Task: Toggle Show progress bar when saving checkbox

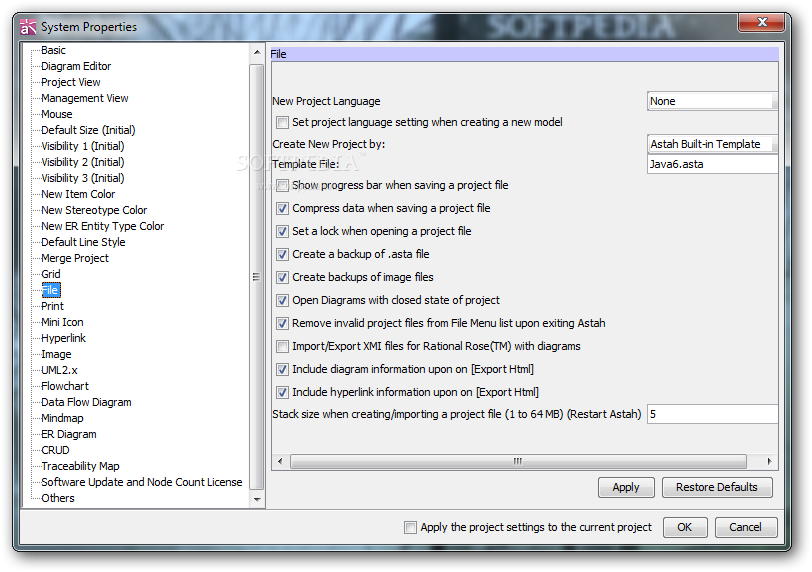Action: (x=282, y=185)
